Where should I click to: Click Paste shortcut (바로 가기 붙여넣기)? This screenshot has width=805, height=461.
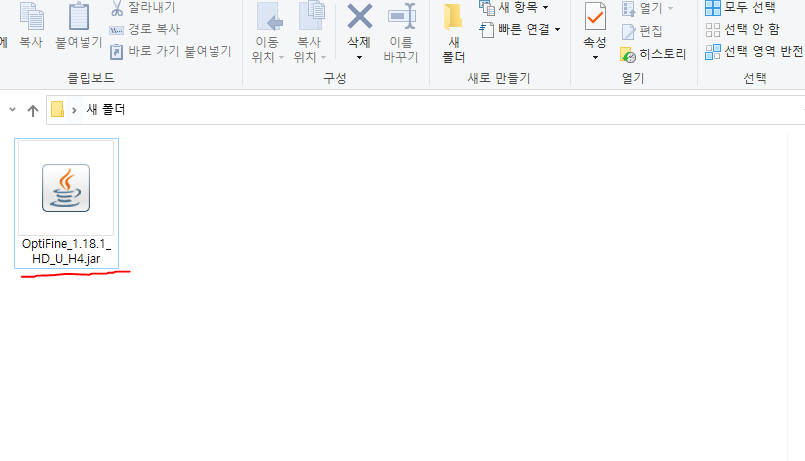[170, 51]
